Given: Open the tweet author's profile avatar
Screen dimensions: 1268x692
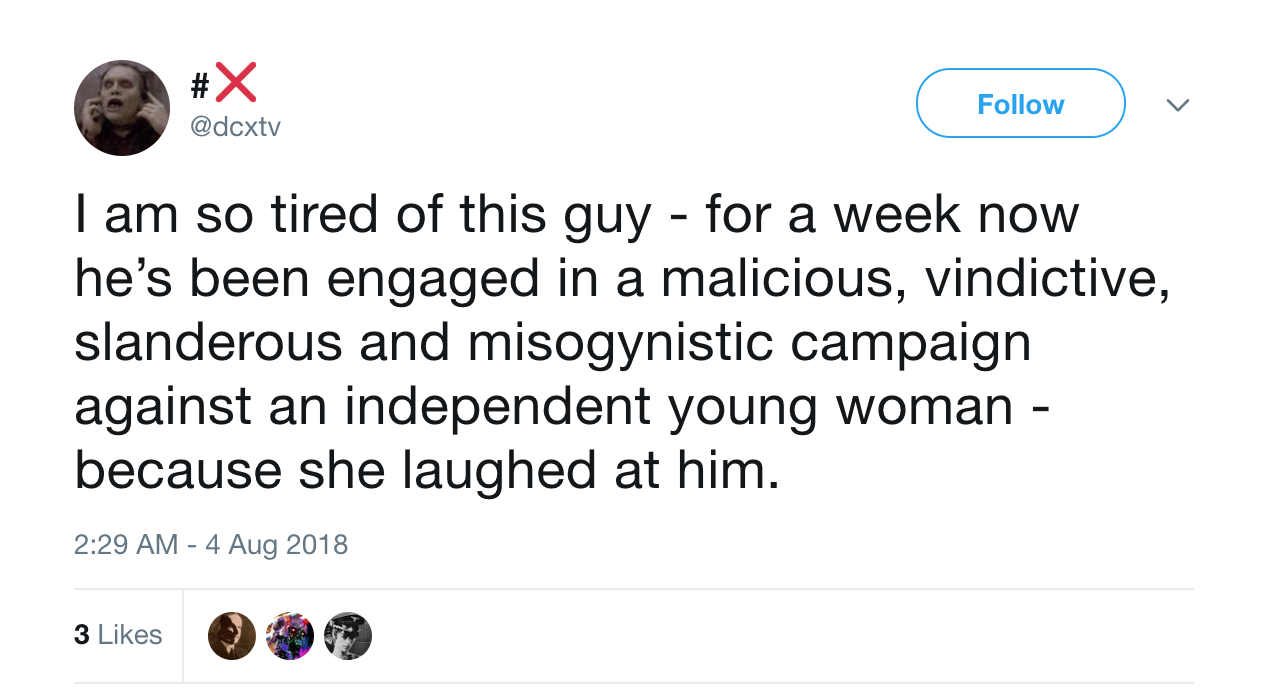Looking at the screenshot, I should click(x=122, y=108).
